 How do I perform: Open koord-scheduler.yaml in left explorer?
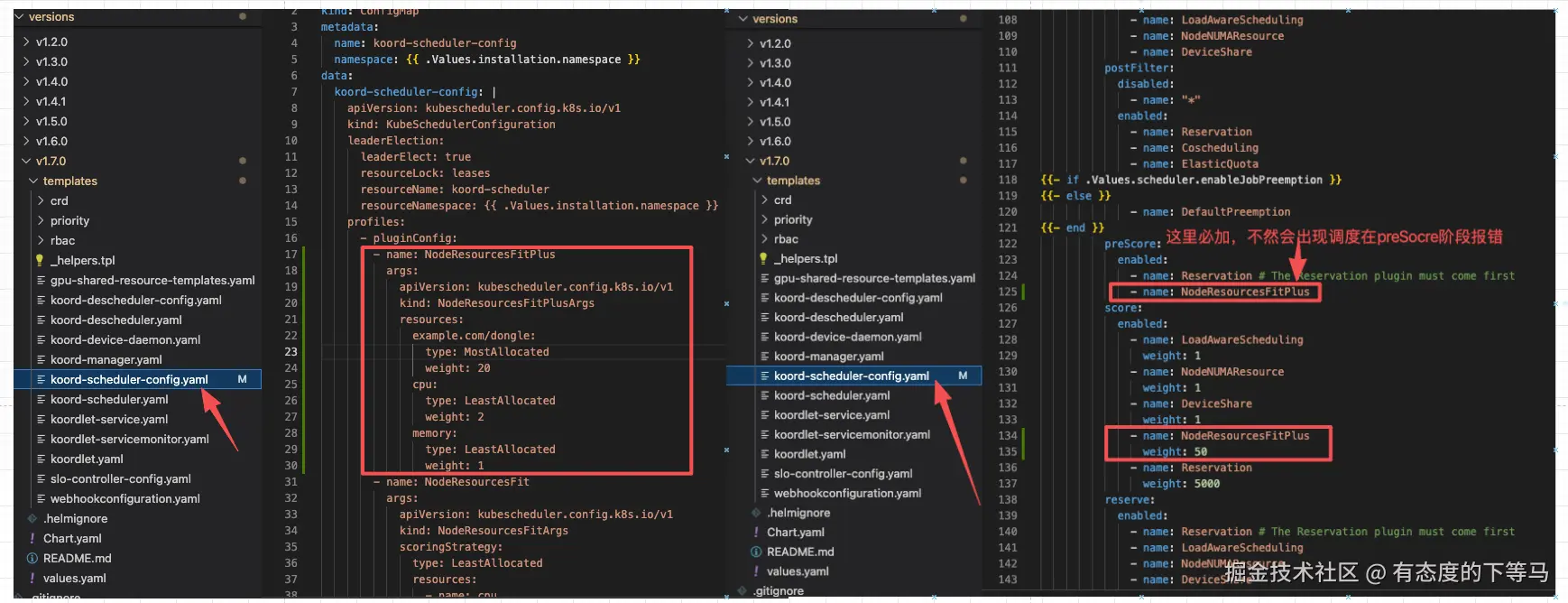coord(109,399)
